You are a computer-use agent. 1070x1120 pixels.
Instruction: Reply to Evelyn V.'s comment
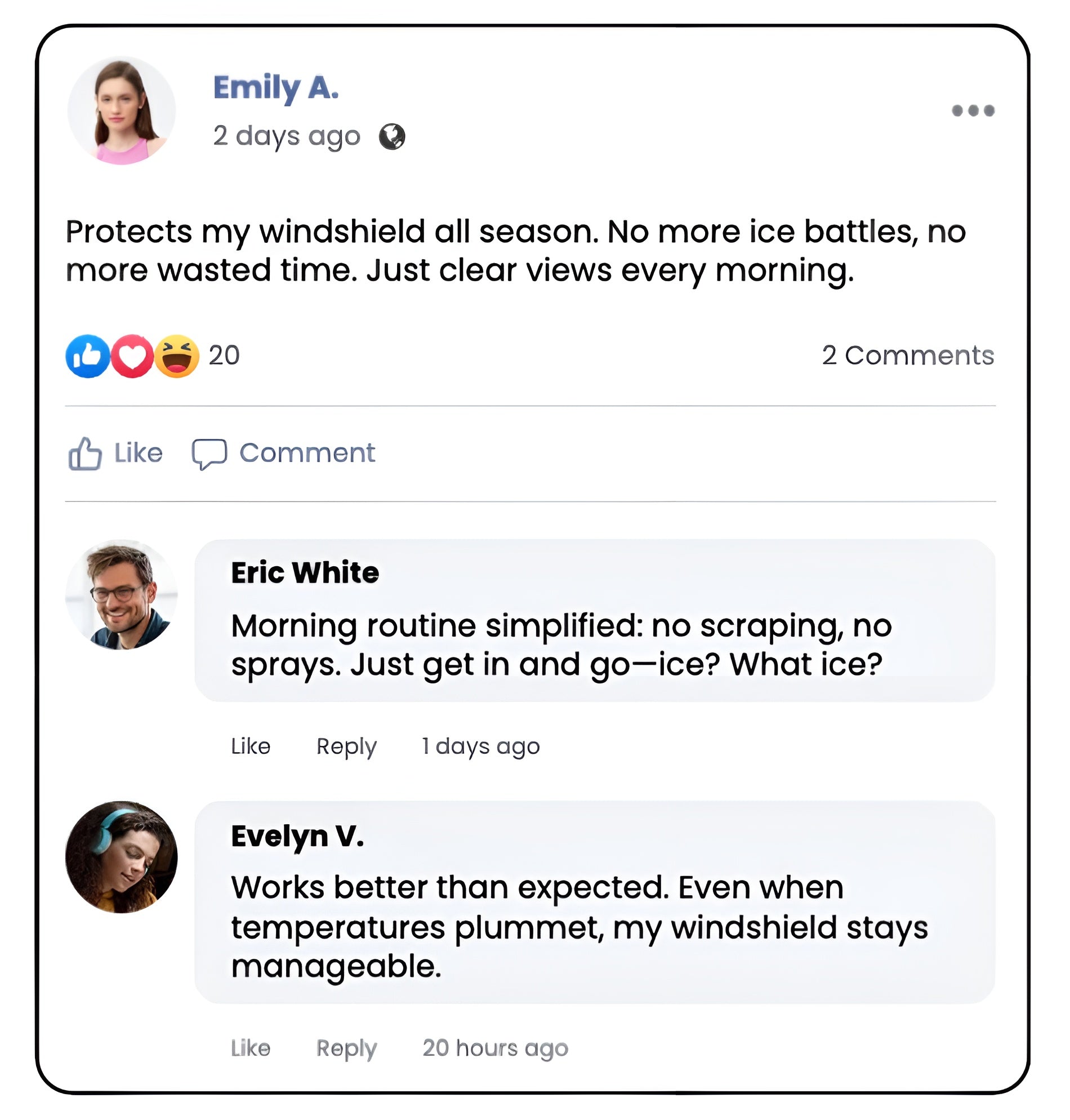(x=346, y=1048)
